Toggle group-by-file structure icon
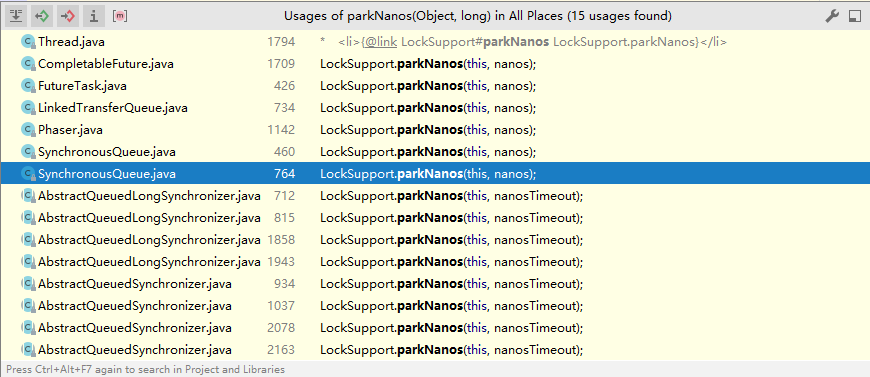The width and height of the screenshot is (870, 377). (x=17, y=16)
